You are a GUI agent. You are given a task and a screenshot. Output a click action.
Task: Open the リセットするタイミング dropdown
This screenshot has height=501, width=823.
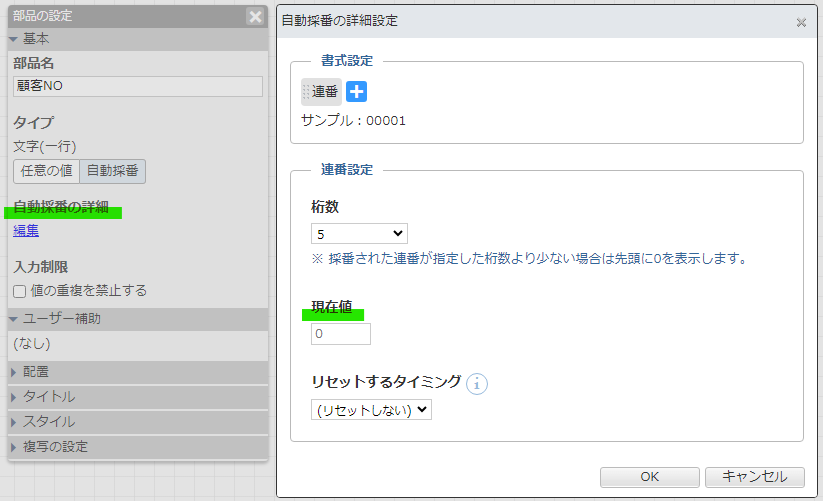pos(371,410)
